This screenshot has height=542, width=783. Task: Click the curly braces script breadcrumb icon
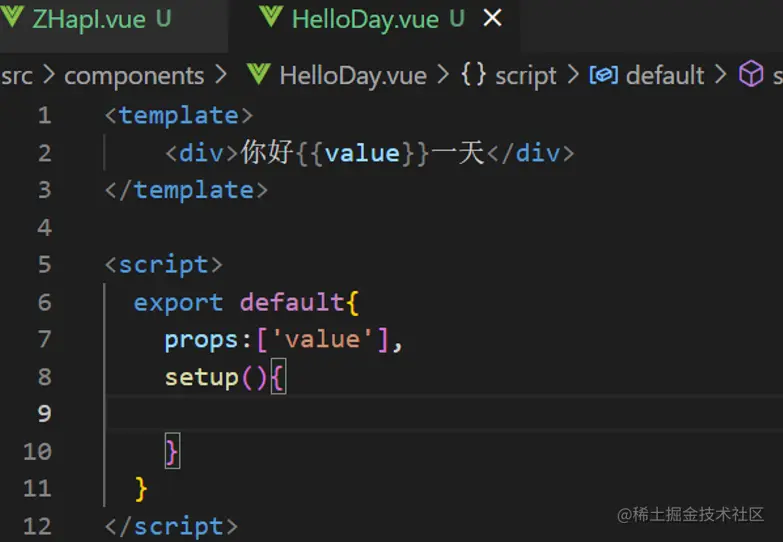pyautogui.click(x=473, y=75)
